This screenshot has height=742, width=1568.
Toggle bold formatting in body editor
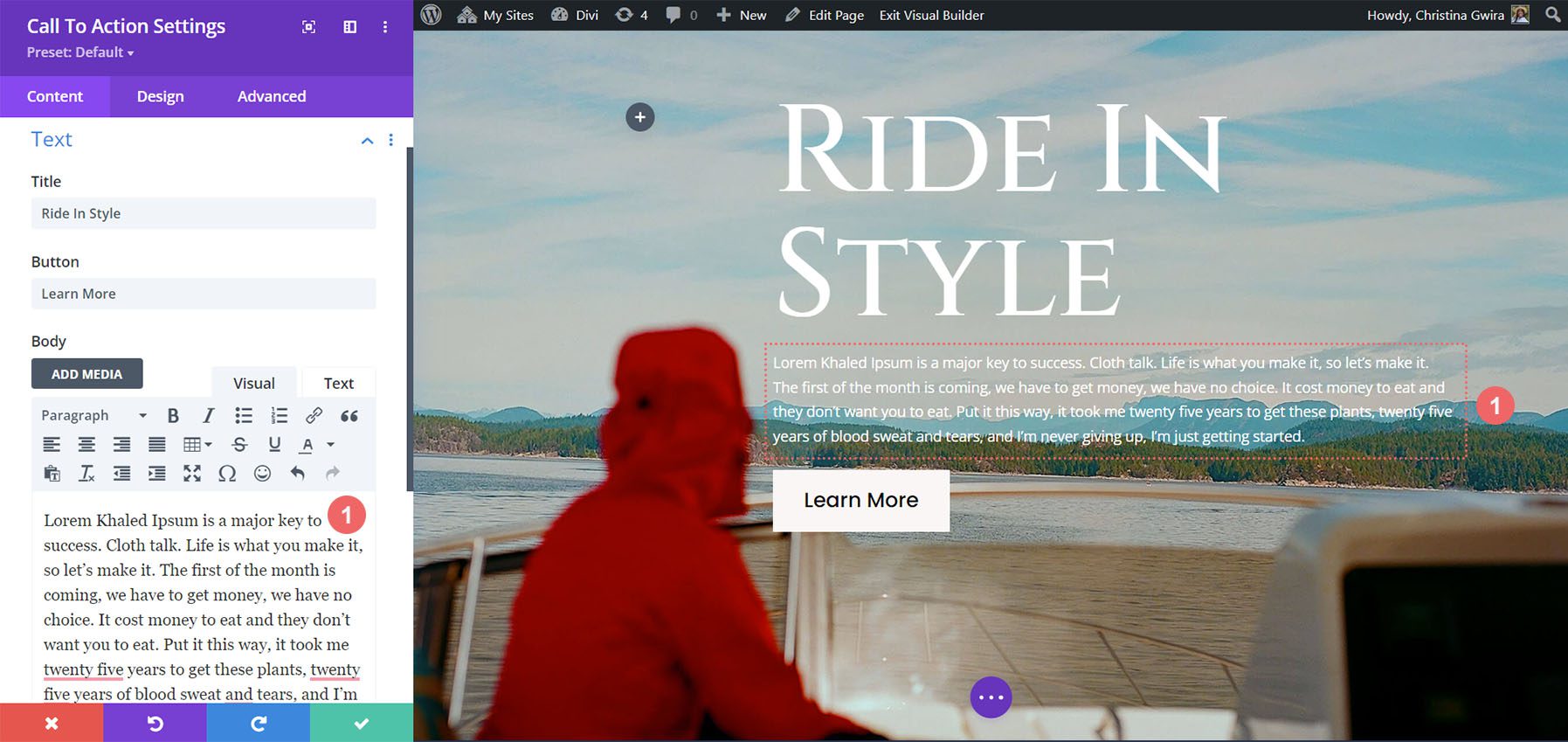[x=173, y=416]
